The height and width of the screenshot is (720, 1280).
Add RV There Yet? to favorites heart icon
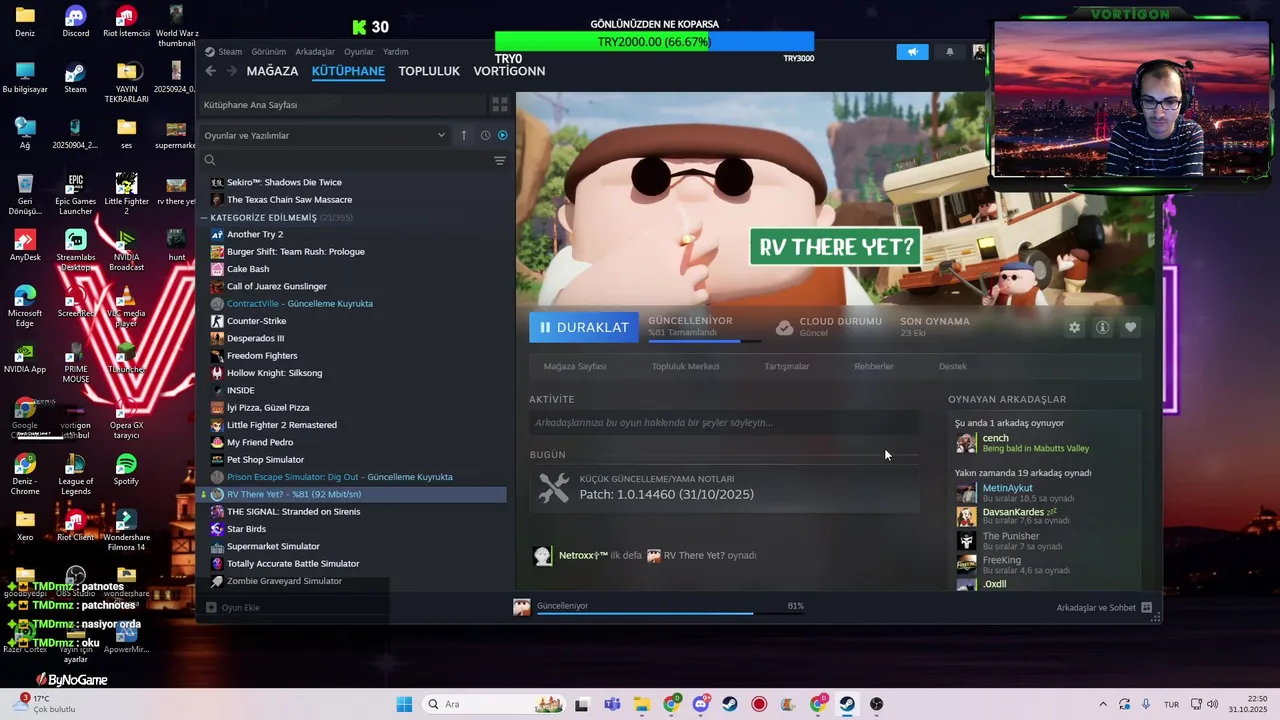tap(1130, 327)
